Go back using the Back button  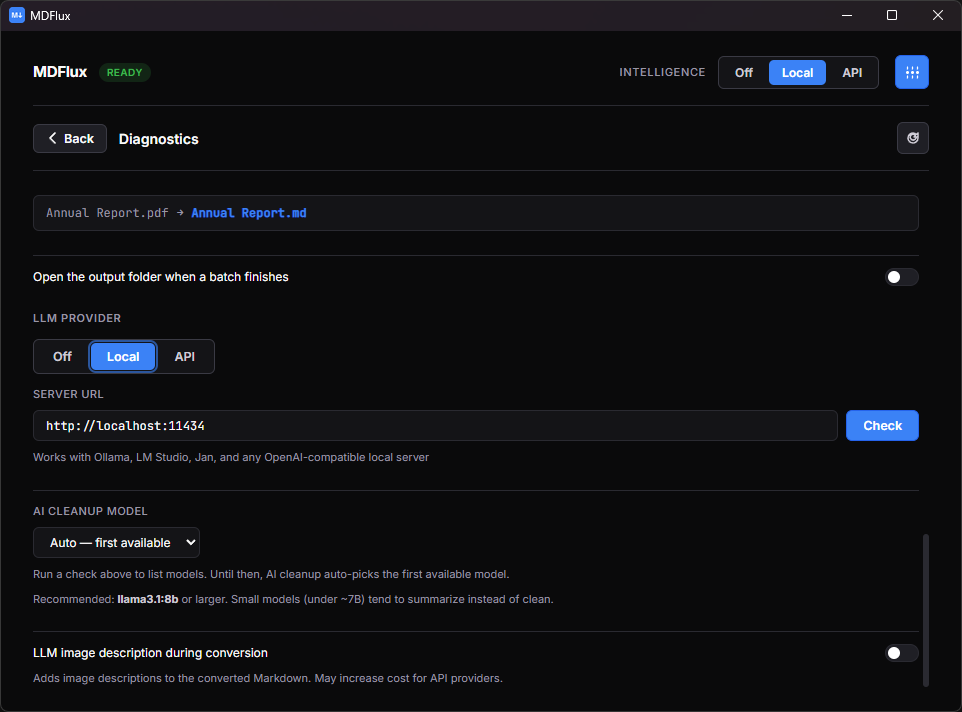[70, 139]
